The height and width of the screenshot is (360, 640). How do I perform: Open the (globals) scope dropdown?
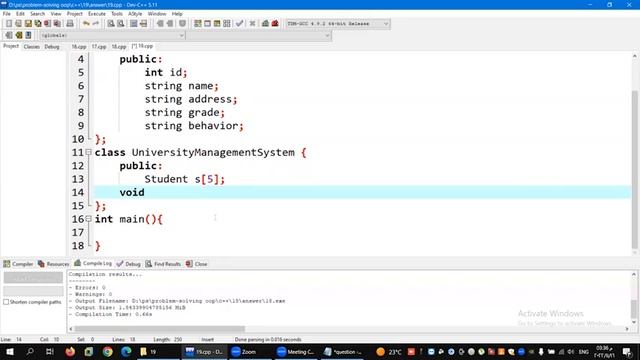coord(112,36)
